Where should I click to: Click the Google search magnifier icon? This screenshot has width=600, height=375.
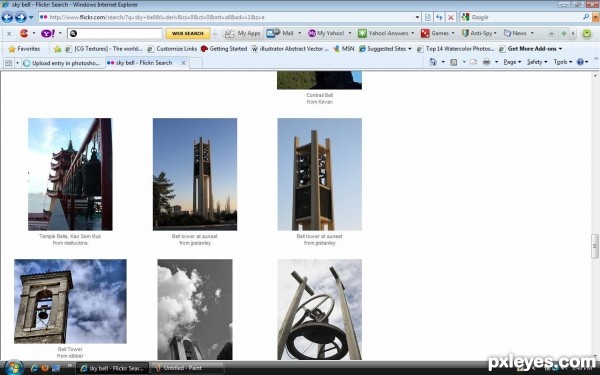586,17
